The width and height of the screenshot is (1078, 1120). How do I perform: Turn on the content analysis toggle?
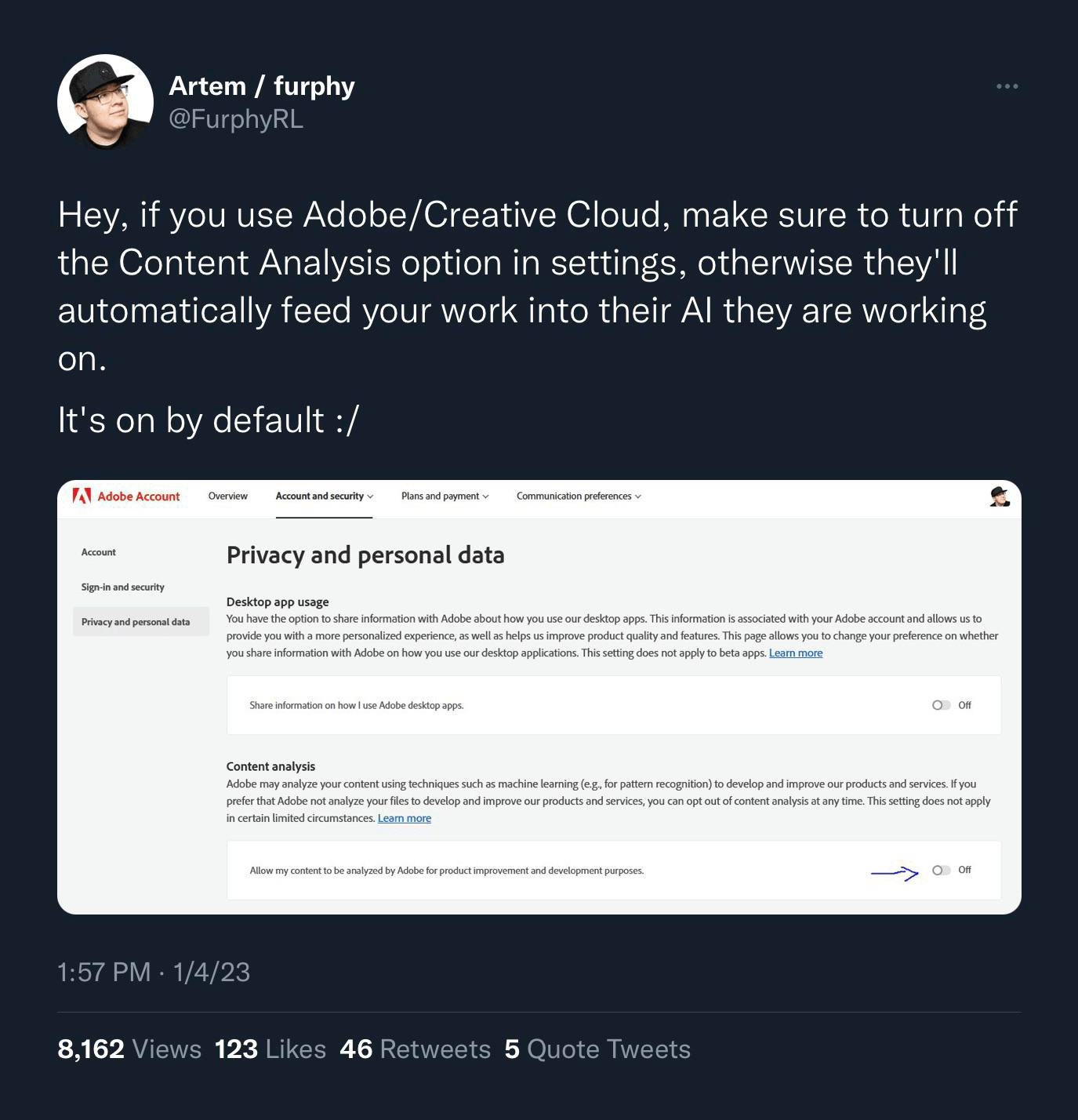pyautogui.click(x=941, y=869)
